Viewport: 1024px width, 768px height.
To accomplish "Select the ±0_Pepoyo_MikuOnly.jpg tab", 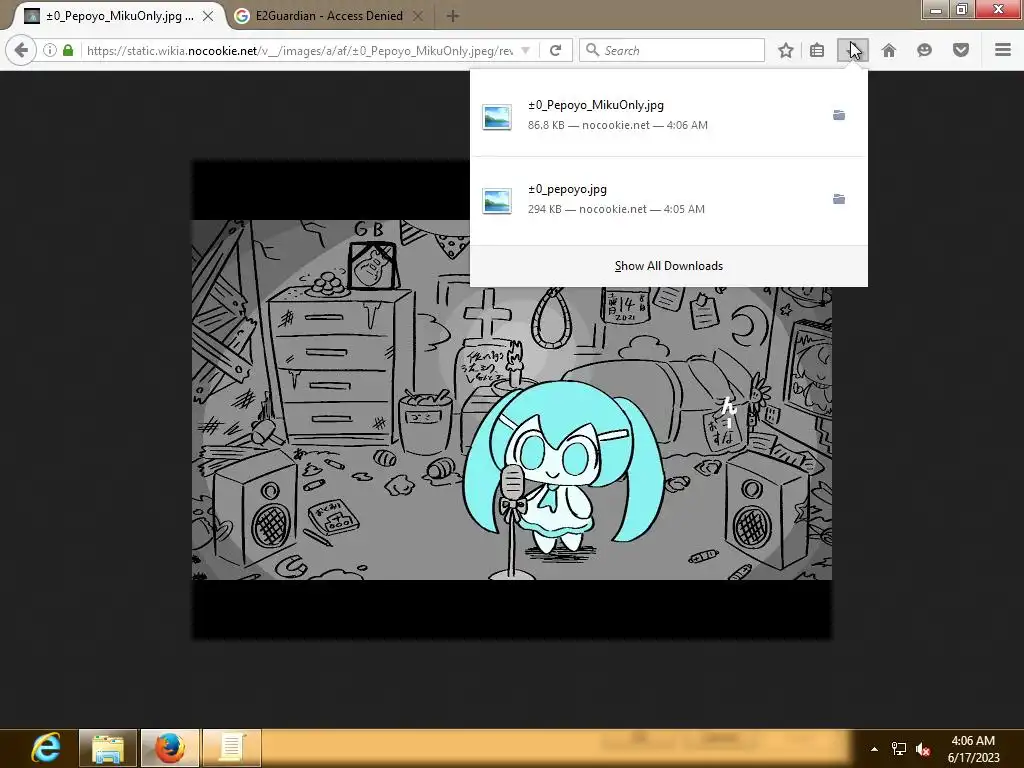I will 120,16.
